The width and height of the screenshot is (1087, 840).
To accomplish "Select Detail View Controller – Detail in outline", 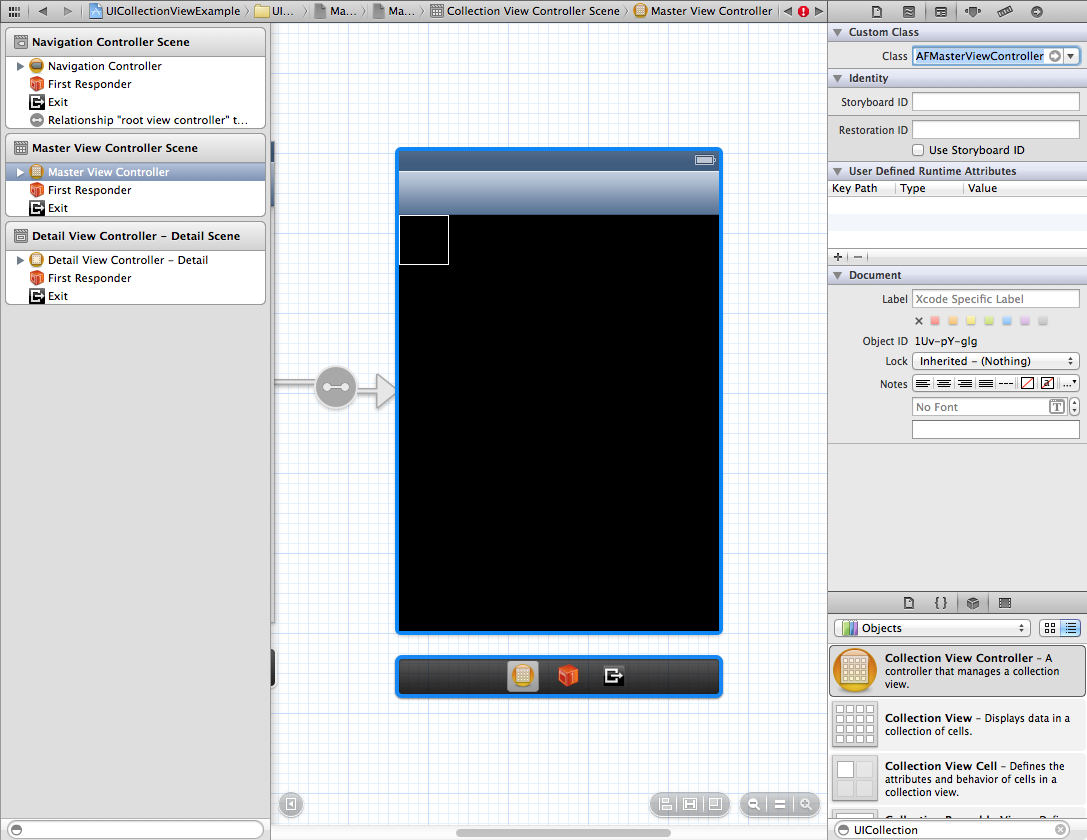I will 127,260.
